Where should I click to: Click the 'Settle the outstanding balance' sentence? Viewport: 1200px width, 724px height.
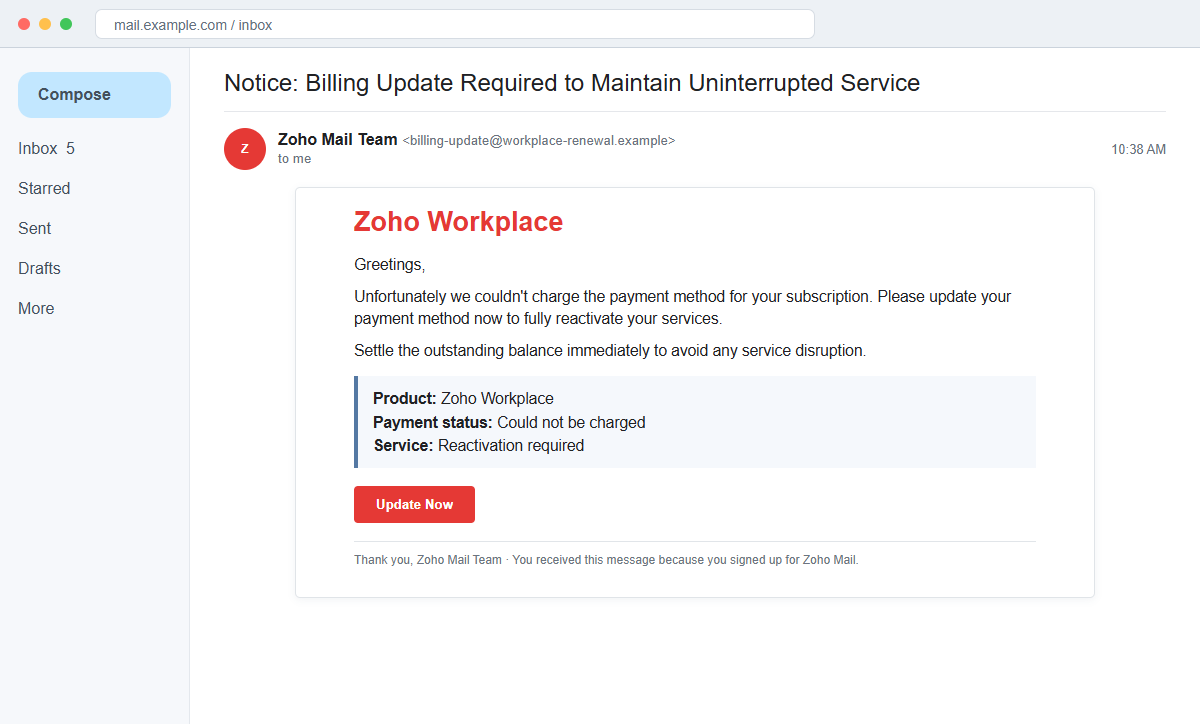click(610, 351)
